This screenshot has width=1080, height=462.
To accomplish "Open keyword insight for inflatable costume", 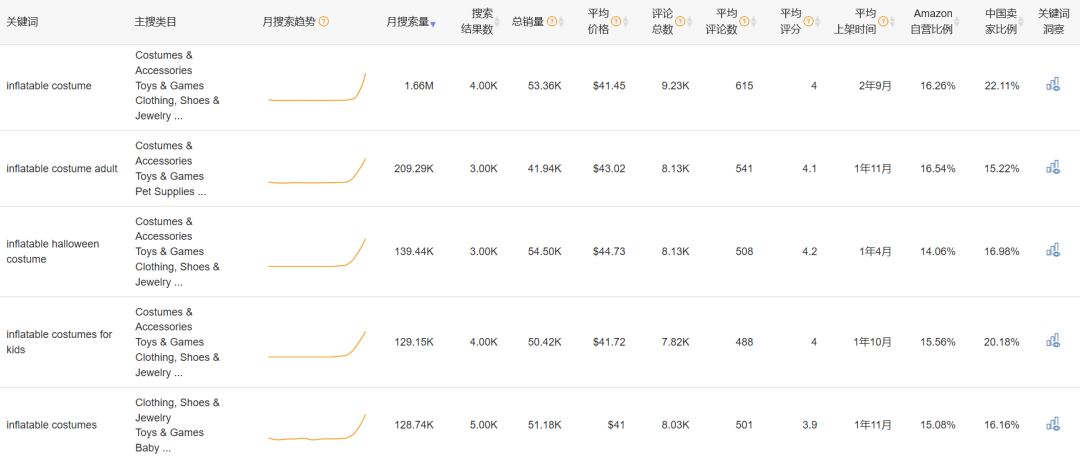I will (1052, 85).
